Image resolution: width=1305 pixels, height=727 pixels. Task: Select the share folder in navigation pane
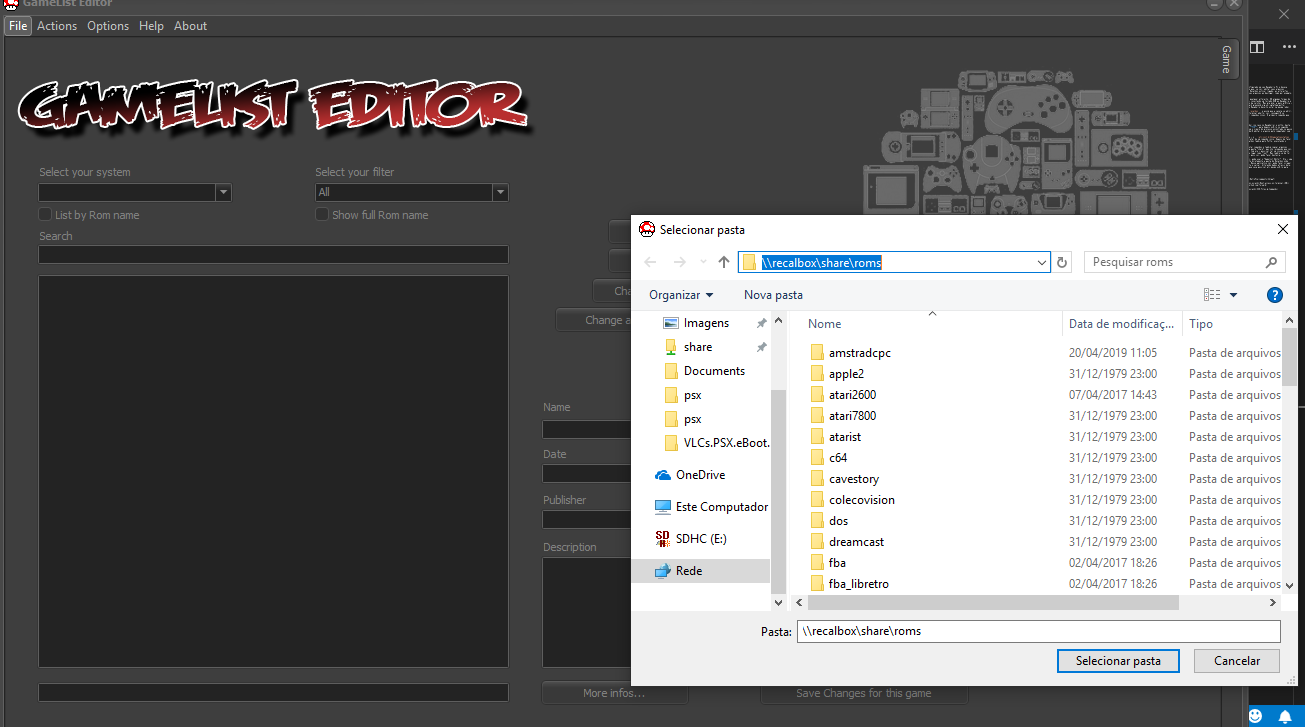pos(698,347)
